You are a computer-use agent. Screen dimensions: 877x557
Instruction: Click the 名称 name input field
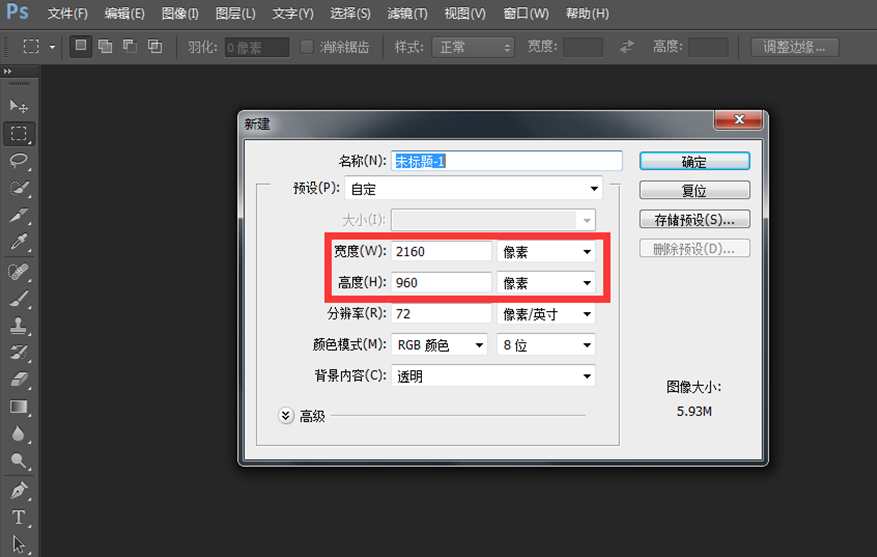pyautogui.click(x=507, y=161)
